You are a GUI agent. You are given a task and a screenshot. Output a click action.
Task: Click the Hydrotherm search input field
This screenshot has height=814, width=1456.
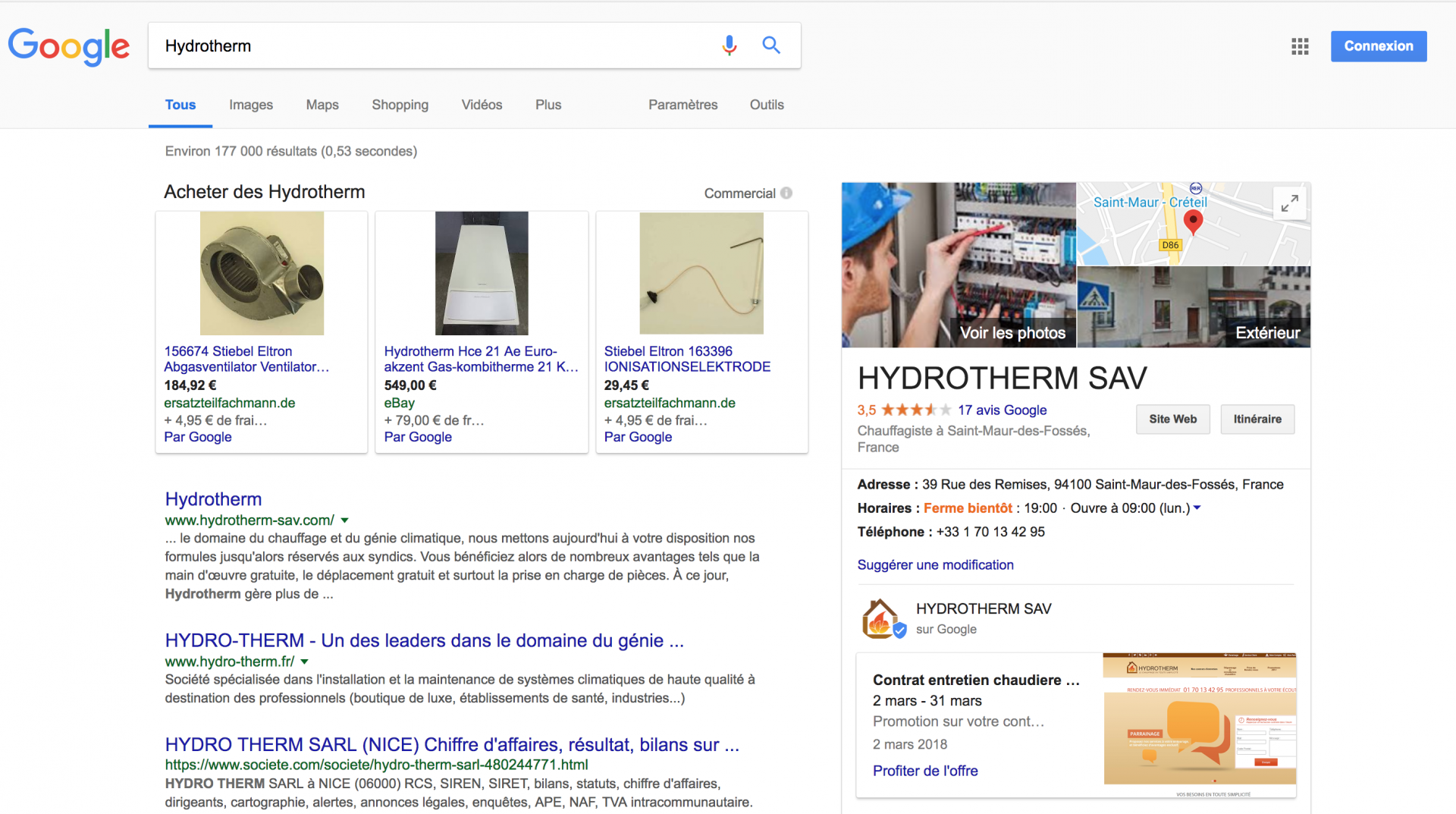click(432, 46)
